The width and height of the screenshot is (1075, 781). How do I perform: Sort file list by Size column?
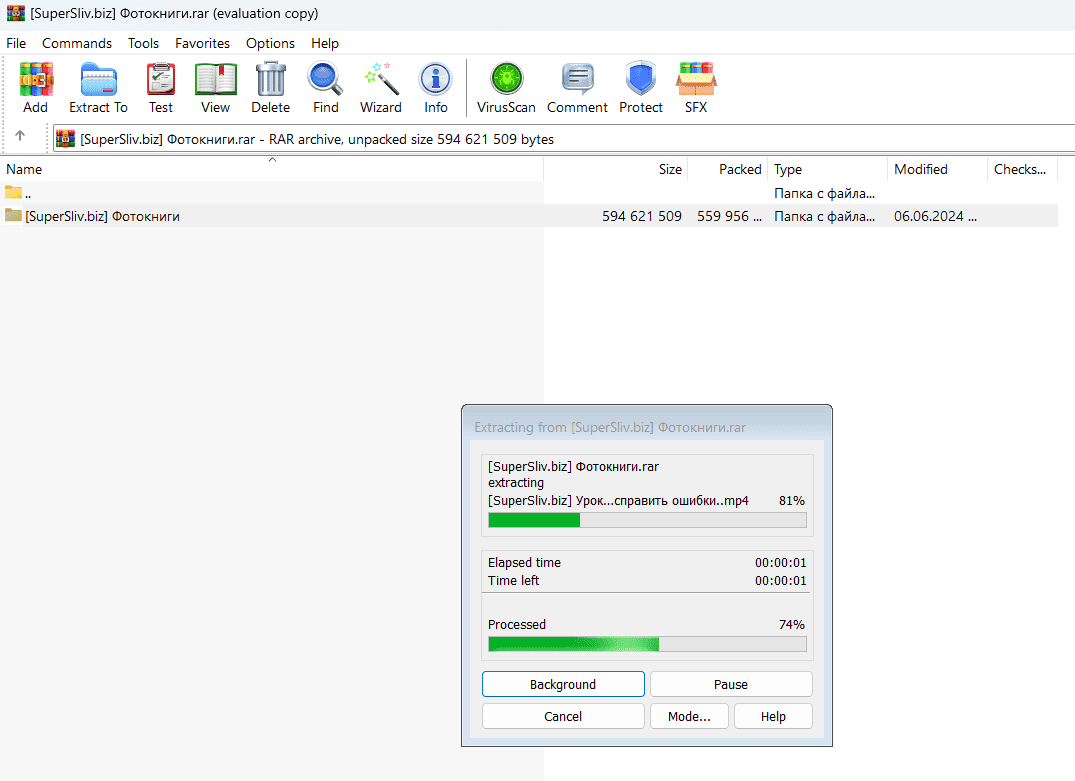(x=615, y=169)
